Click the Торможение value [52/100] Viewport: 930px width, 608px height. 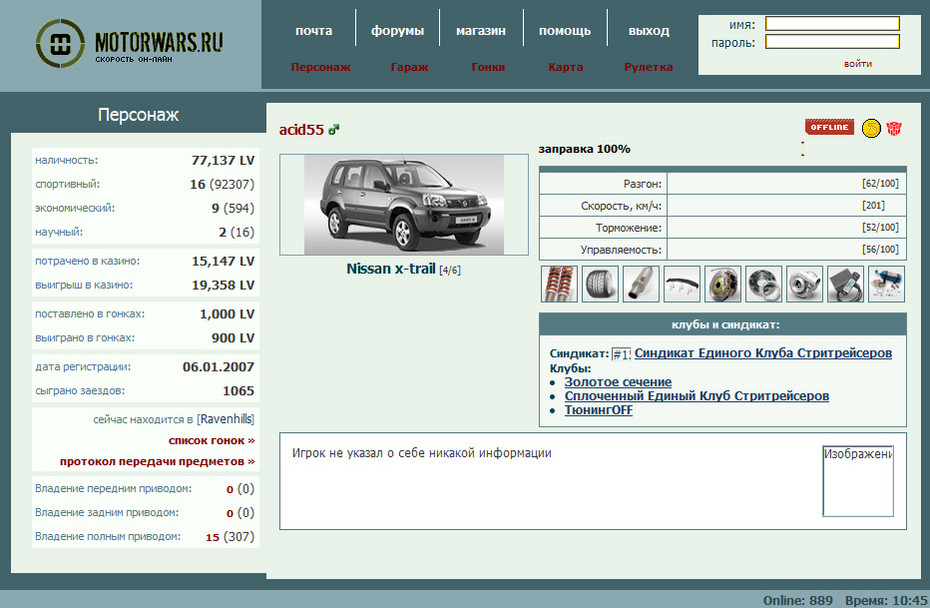pyautogui.click(x=880, y=227)
